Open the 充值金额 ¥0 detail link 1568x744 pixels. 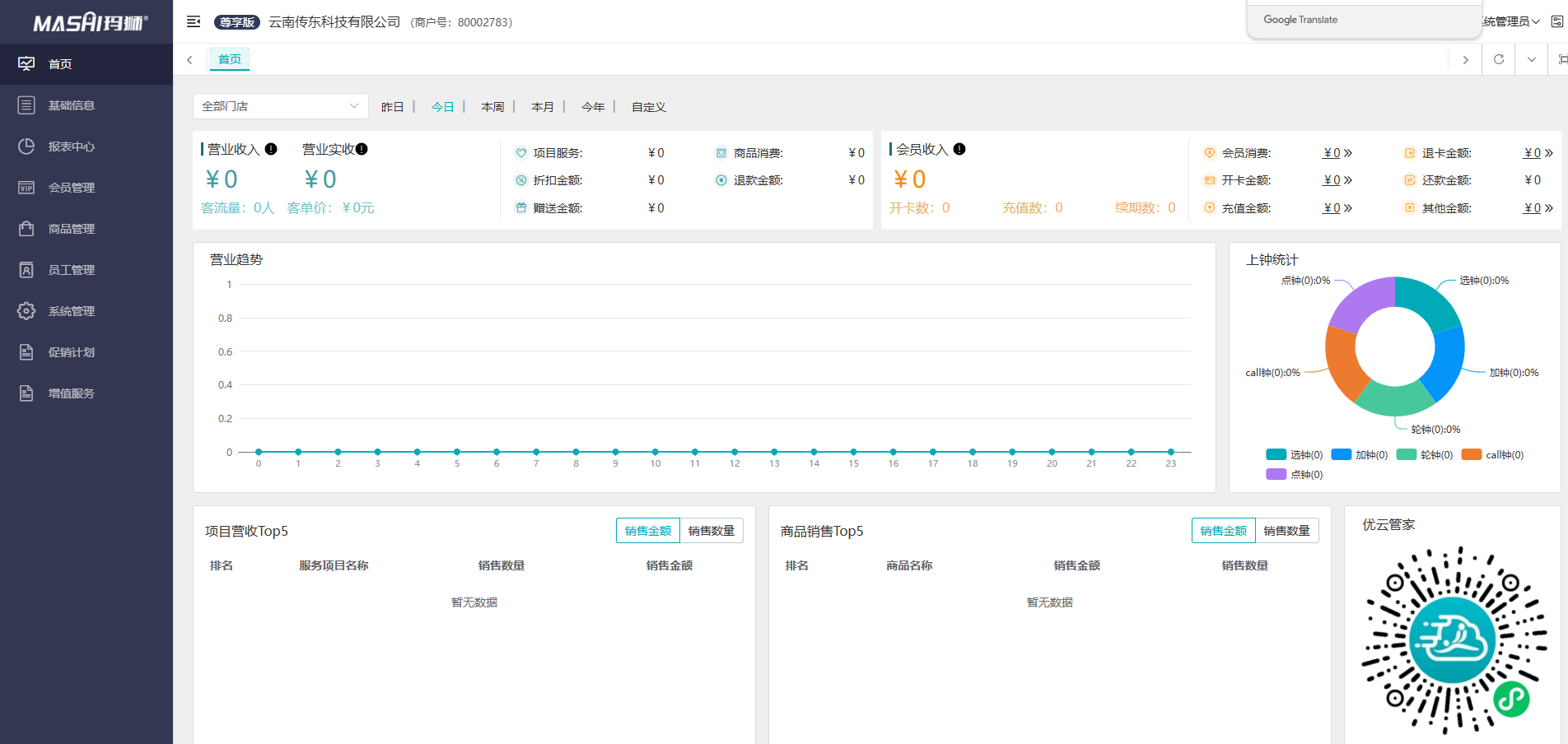(x=1337, y=208)
